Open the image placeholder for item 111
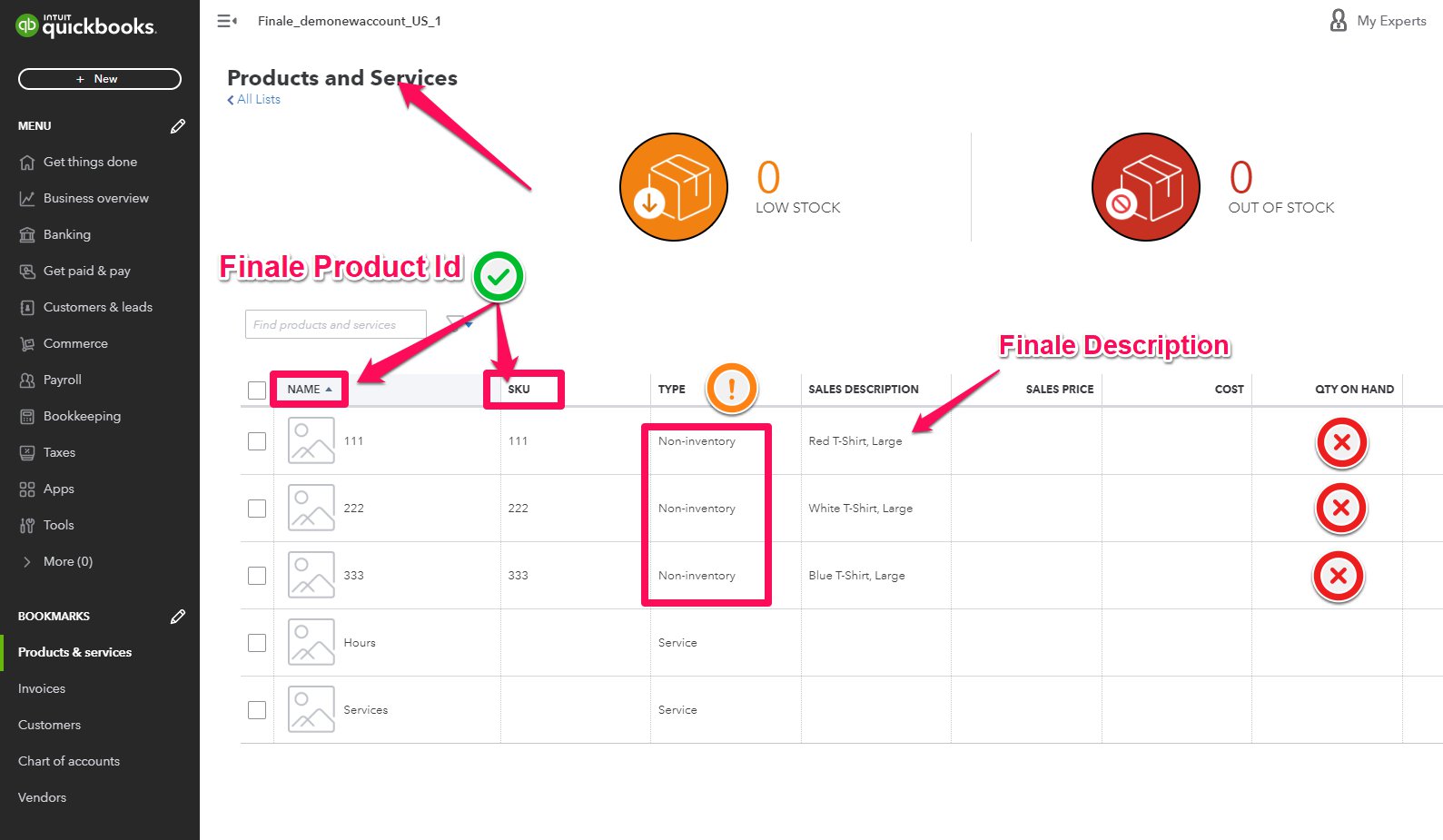This screenshot has width=1443, height=840. [x=311, y=440]
